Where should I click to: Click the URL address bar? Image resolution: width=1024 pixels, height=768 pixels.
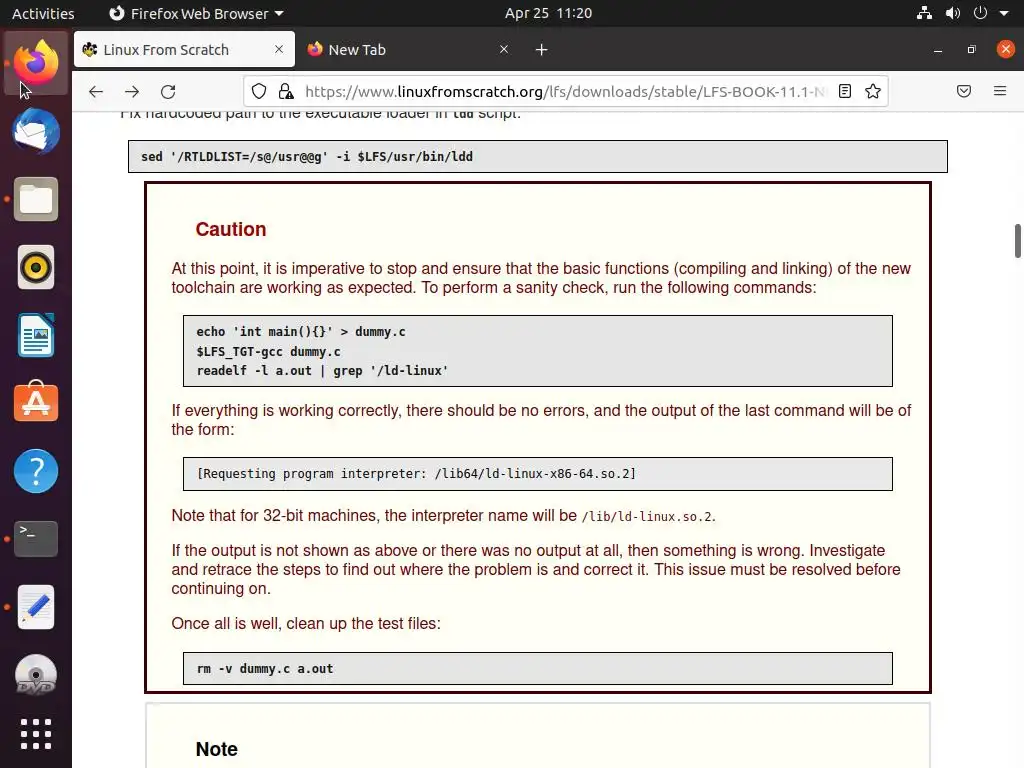click(x=566, y=91)
